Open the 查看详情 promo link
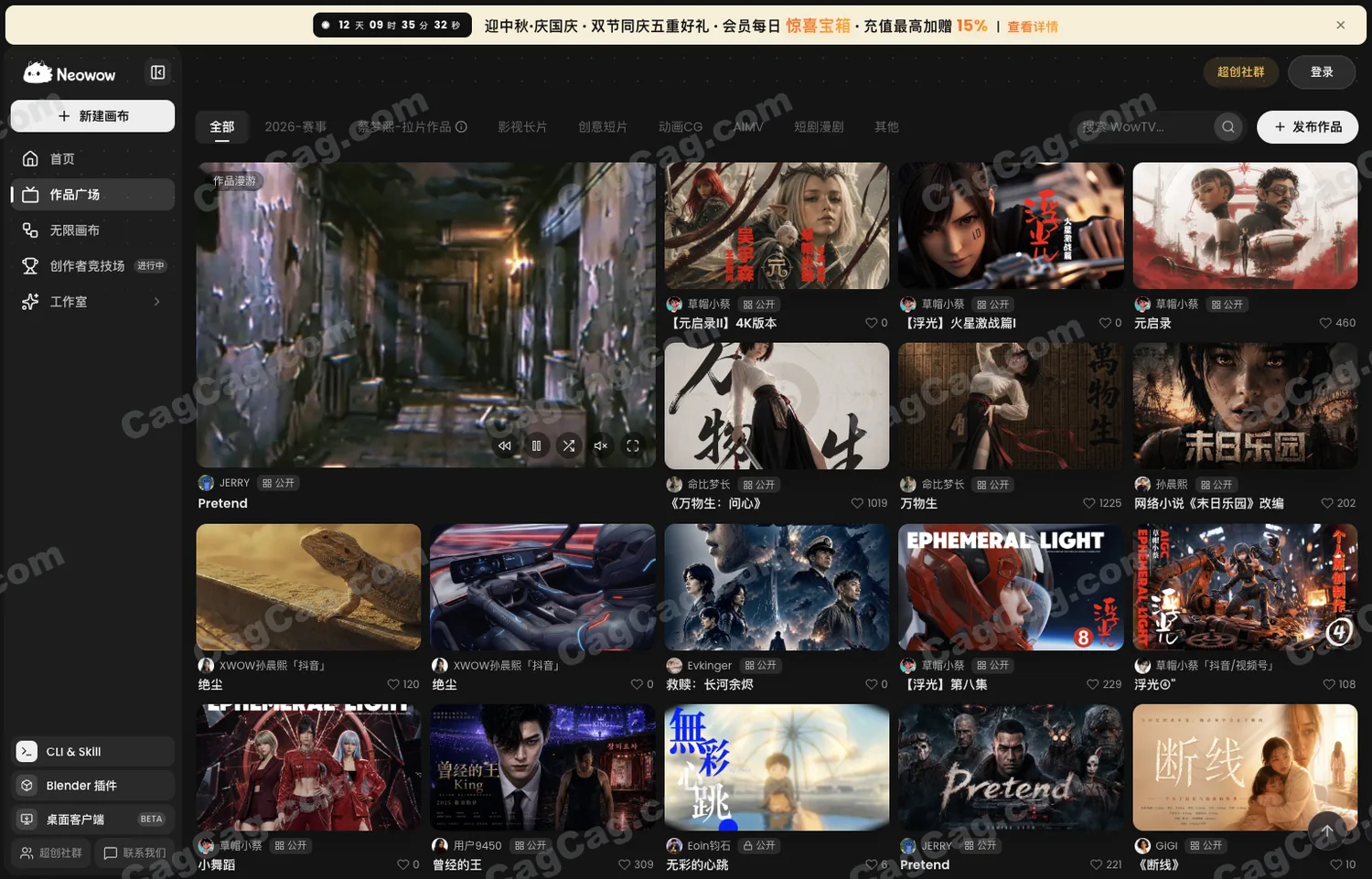 point(1033,27)
